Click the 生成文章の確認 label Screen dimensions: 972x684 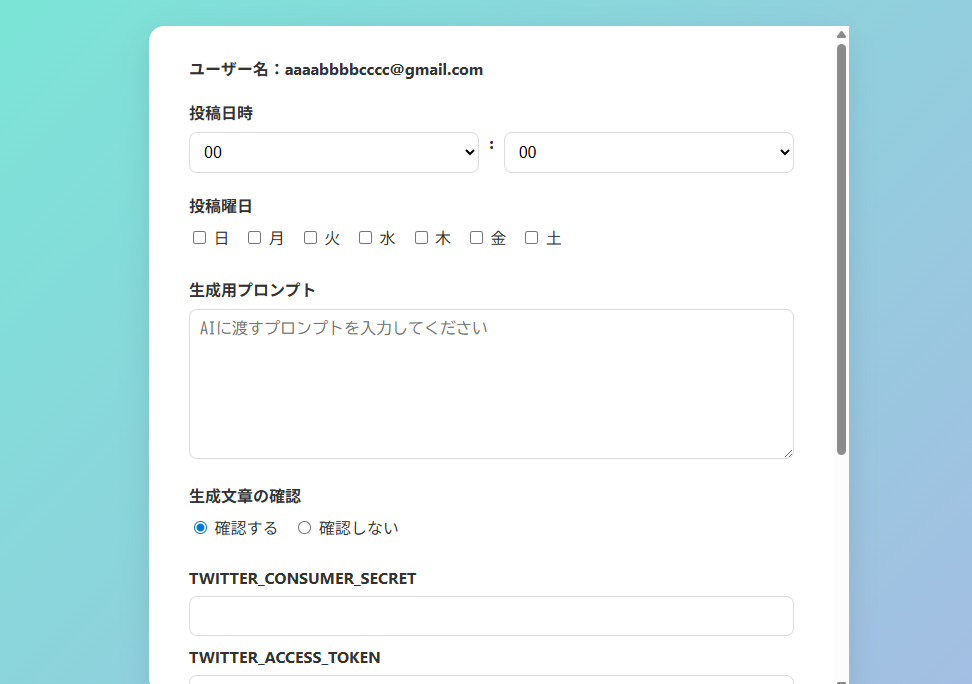[x=245, y=496]
